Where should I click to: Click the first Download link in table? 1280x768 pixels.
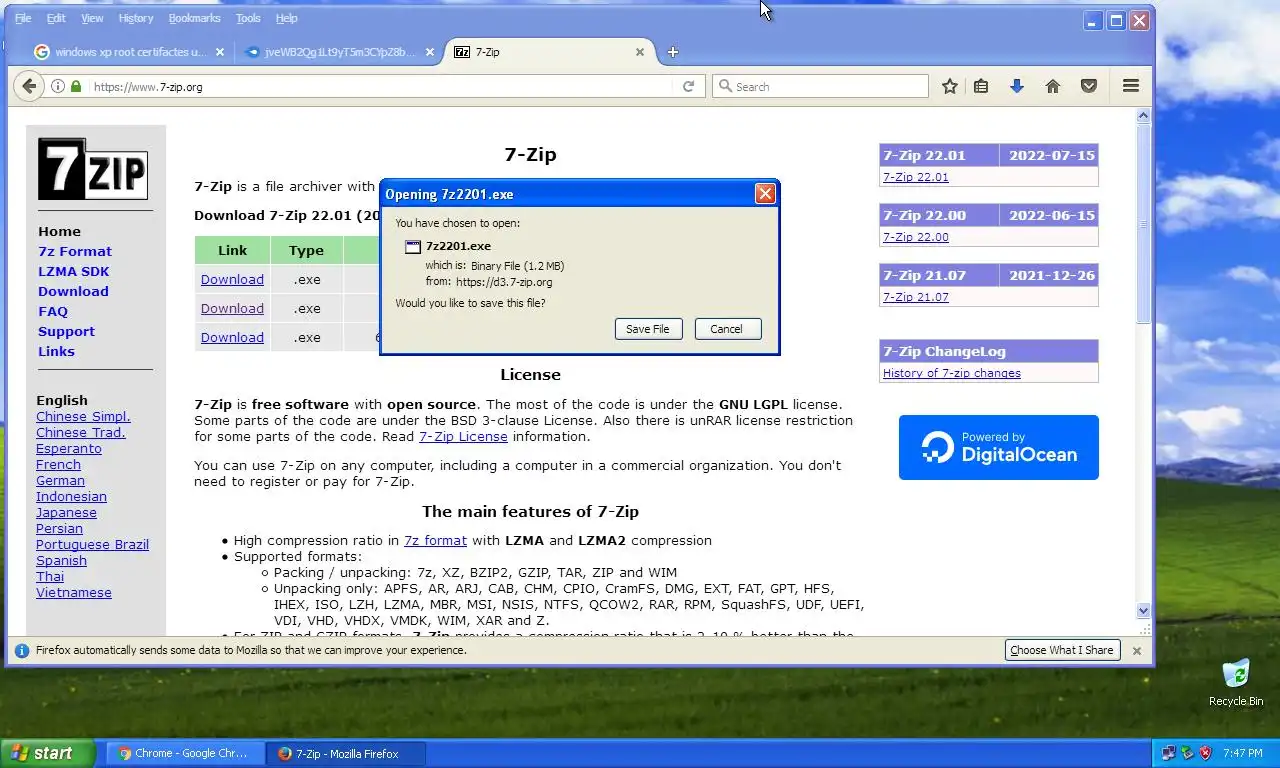[x=232, y=279]
